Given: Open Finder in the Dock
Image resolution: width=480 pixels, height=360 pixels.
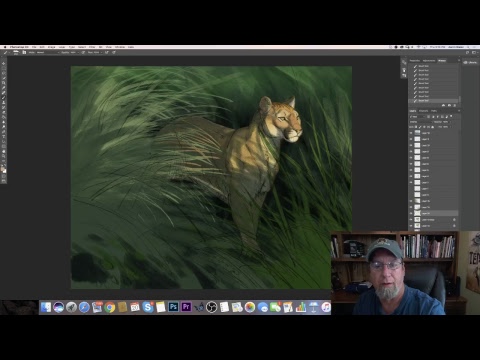Looking at the screenshot, I should coord(46,307).
